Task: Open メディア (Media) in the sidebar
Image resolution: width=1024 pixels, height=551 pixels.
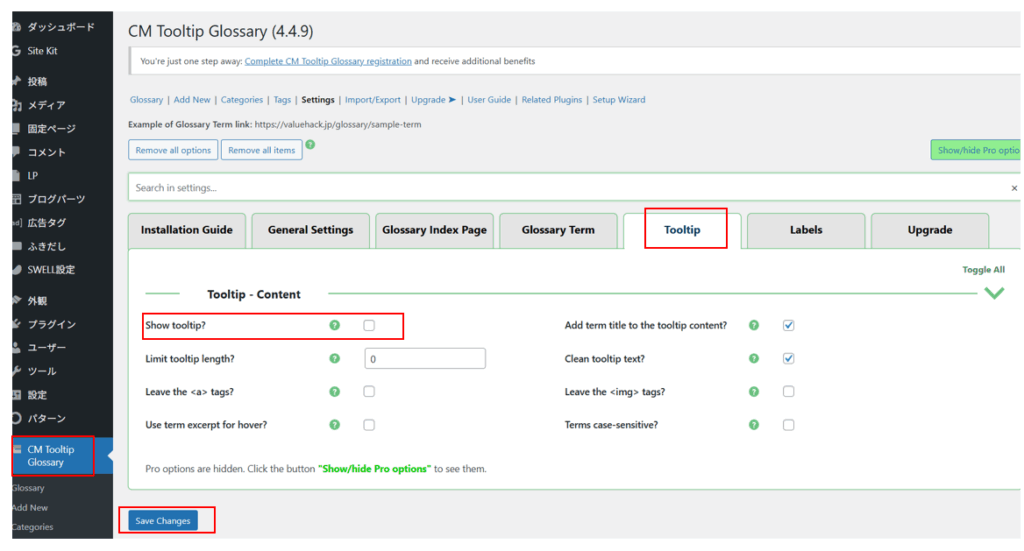Action: (46, 105)
